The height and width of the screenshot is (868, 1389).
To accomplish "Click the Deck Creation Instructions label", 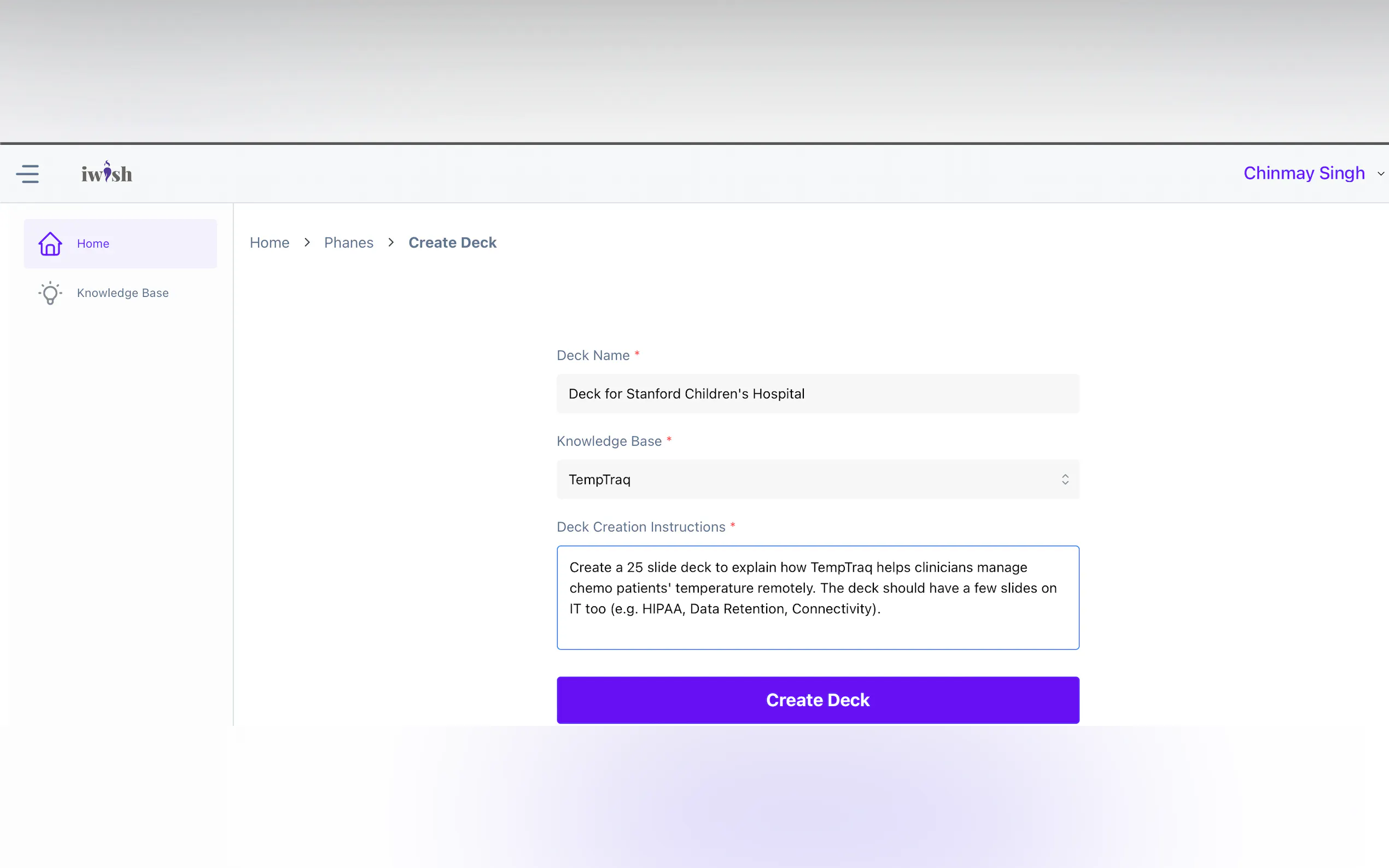I will (641, 526).
